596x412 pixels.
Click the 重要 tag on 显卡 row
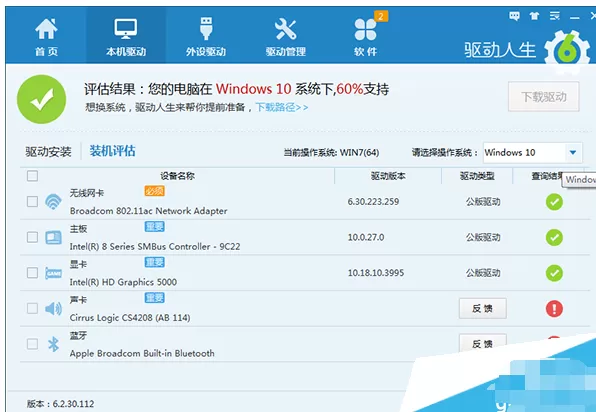click(x=154, y=262)
